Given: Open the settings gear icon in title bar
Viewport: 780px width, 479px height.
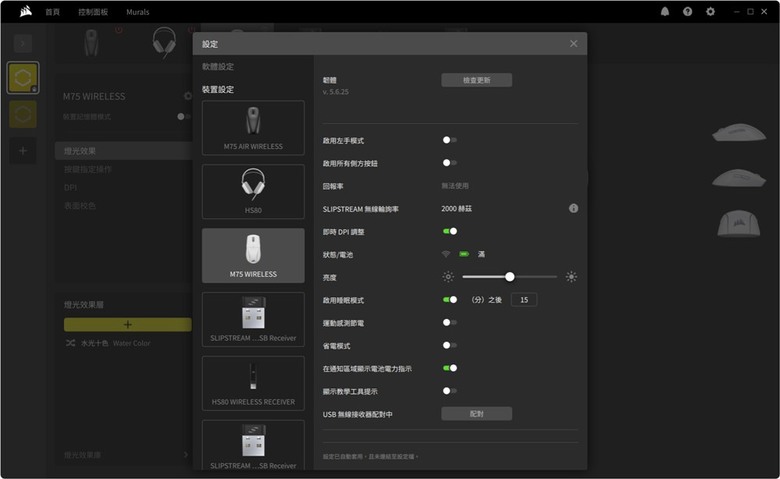Looking at the screenshot, I should (x=710, y=11).
